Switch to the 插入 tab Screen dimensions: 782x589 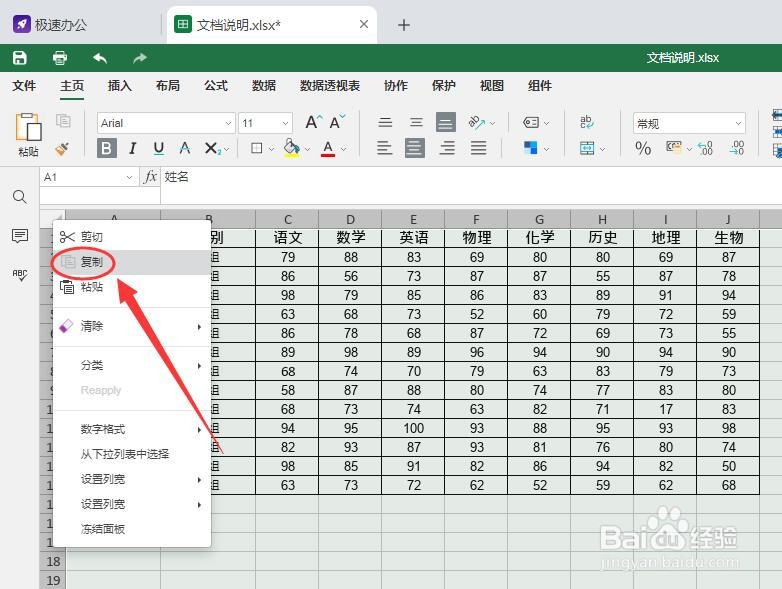click(x=120, y=86)
